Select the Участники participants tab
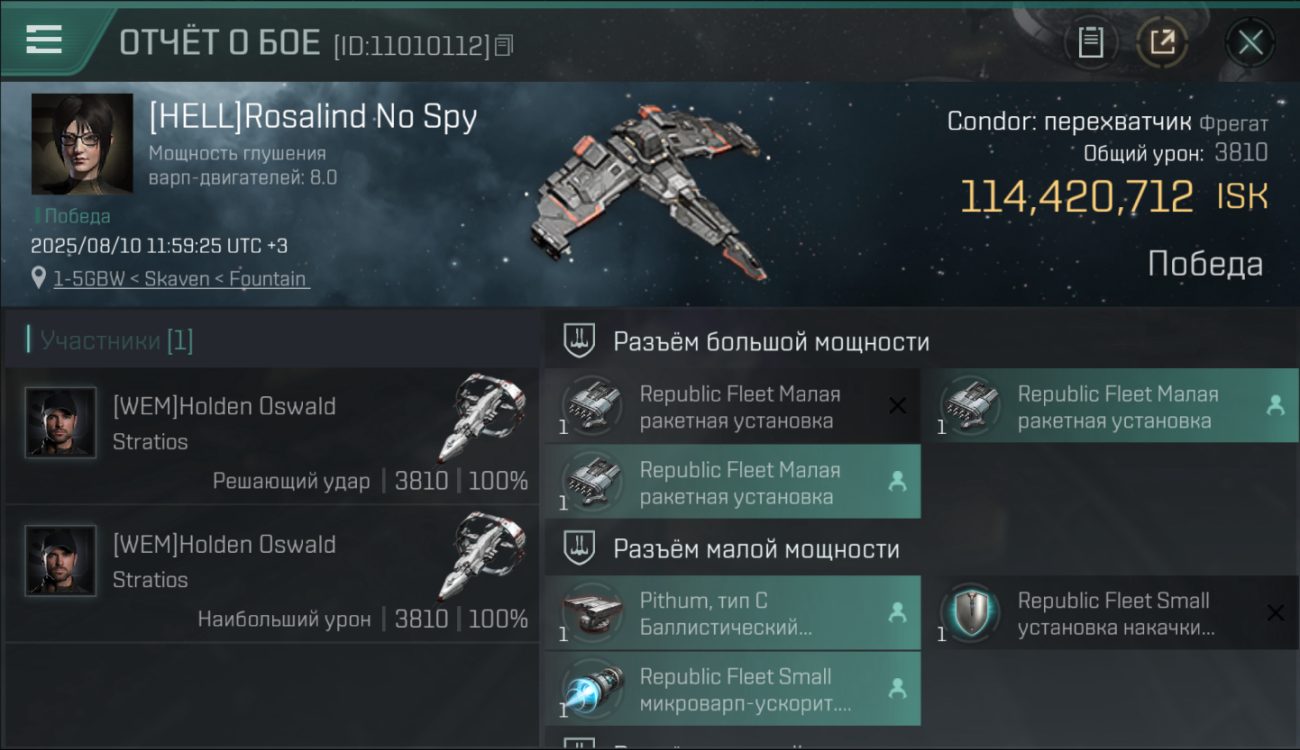 [x=110, y=341]
